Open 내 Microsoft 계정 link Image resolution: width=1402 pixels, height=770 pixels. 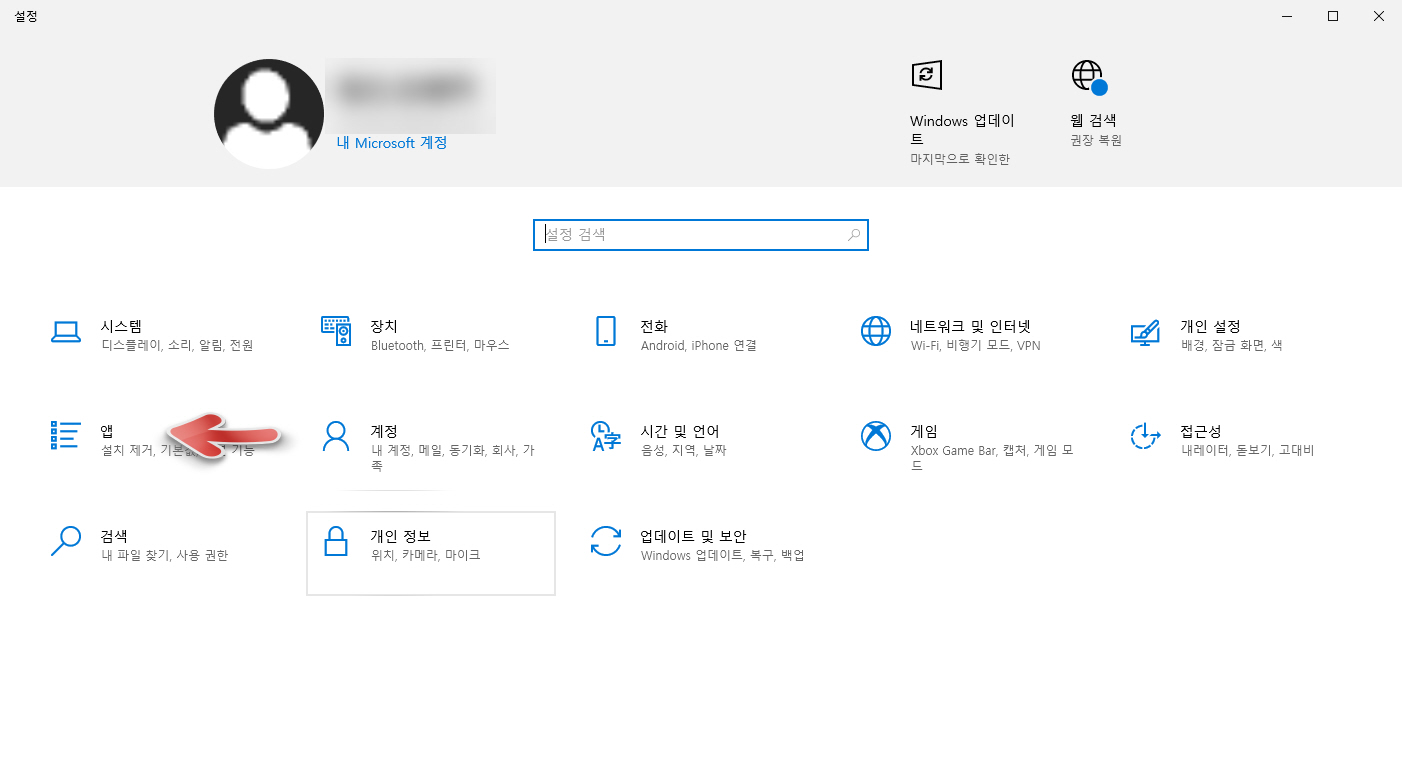click(x=392, y=143)
